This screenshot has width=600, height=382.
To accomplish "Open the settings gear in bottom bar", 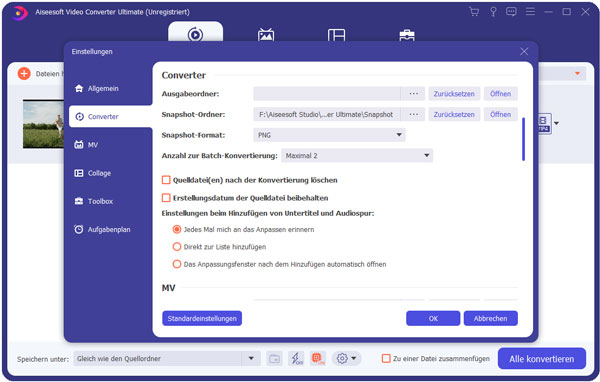I will (342, 359).
